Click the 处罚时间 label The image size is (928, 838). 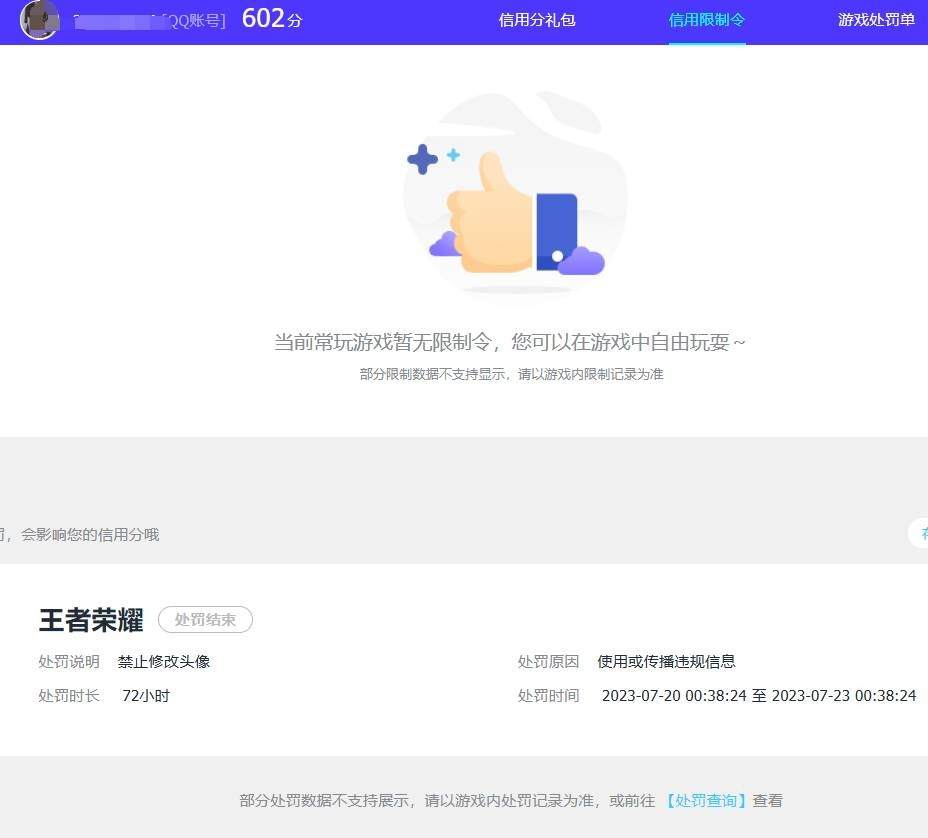coord(549,695)
